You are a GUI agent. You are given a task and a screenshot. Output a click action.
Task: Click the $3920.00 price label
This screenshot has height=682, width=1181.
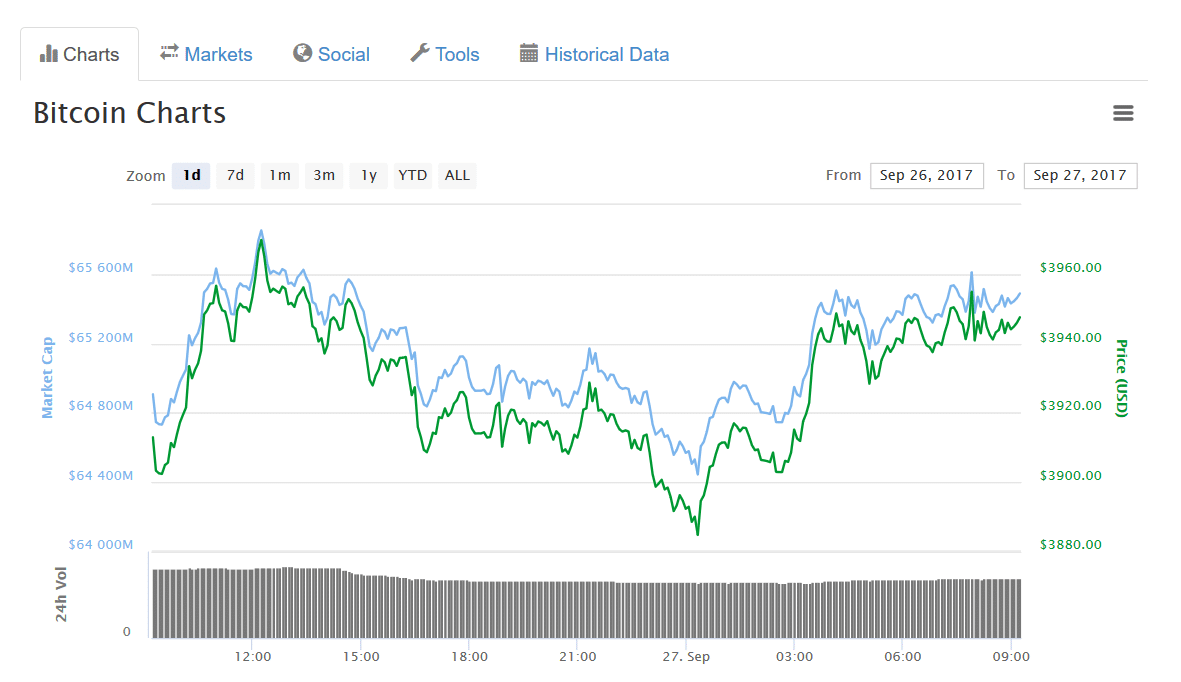[1070, 405]
